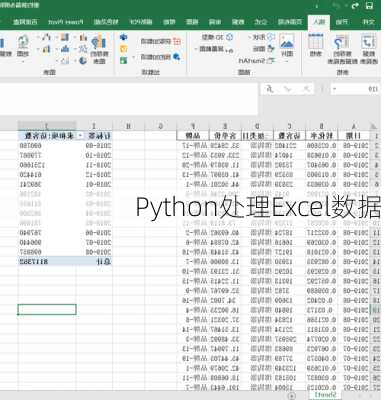This screenshot has width=381, height=400.
Task: Select the column A header
Action: pyautogui.click(x=354, y=126)
